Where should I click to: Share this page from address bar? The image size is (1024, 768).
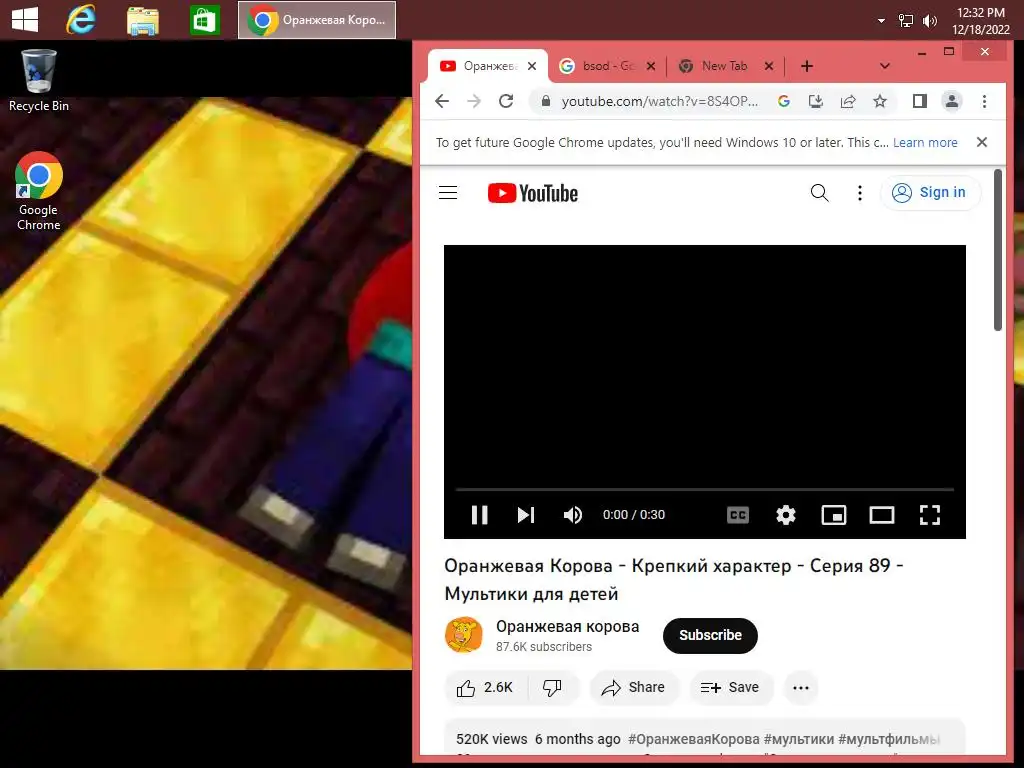(848, 101)
